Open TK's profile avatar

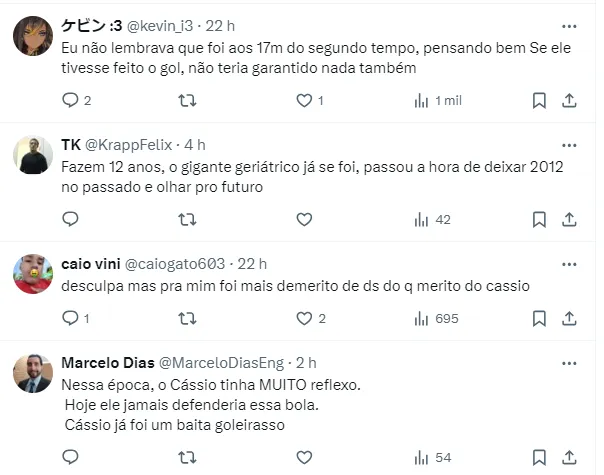pos(33,155)
